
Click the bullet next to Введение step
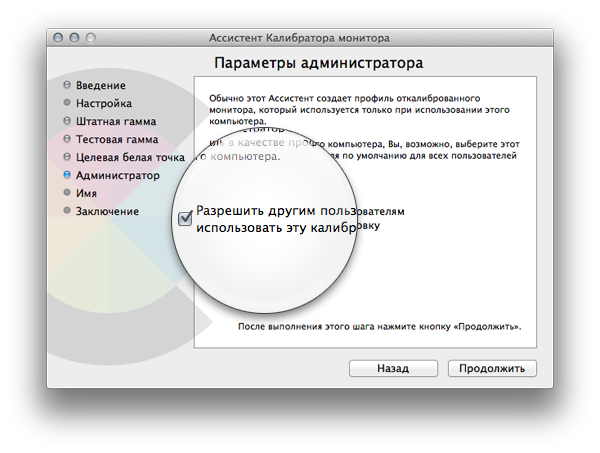pyautogui.click(x=67, y=85)
